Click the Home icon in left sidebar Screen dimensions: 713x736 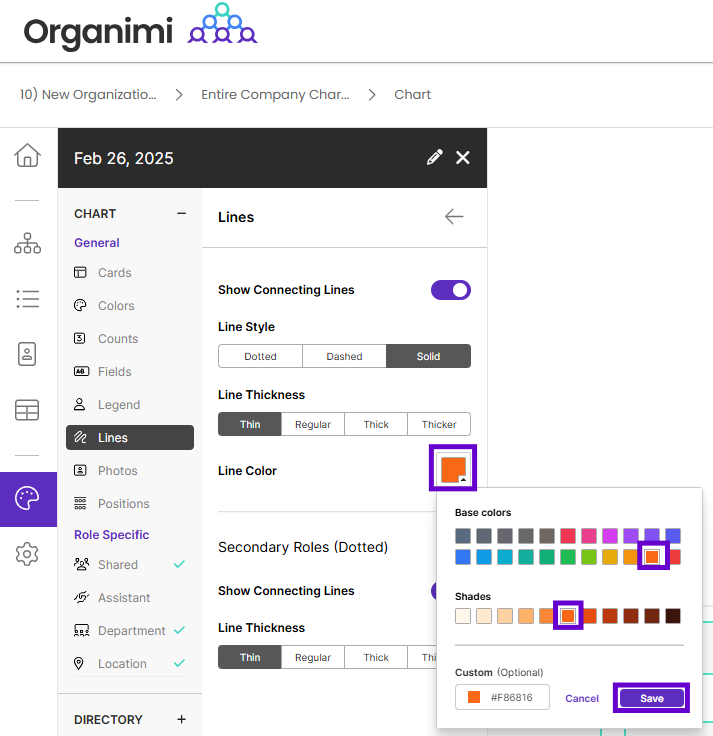(28, 155)
